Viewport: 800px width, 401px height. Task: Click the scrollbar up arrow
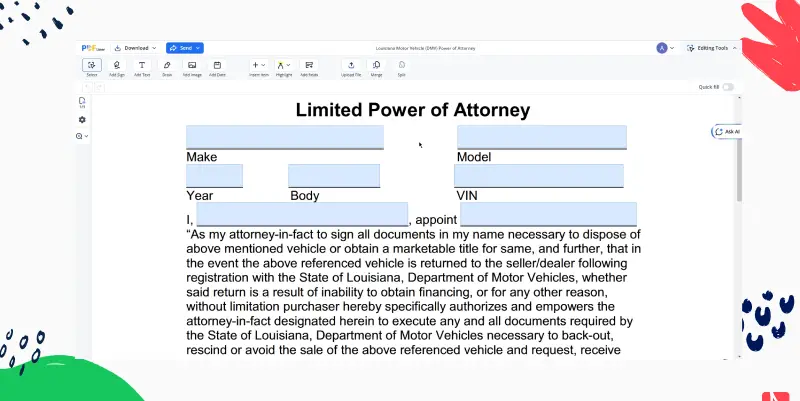click(x=739, y=97)
